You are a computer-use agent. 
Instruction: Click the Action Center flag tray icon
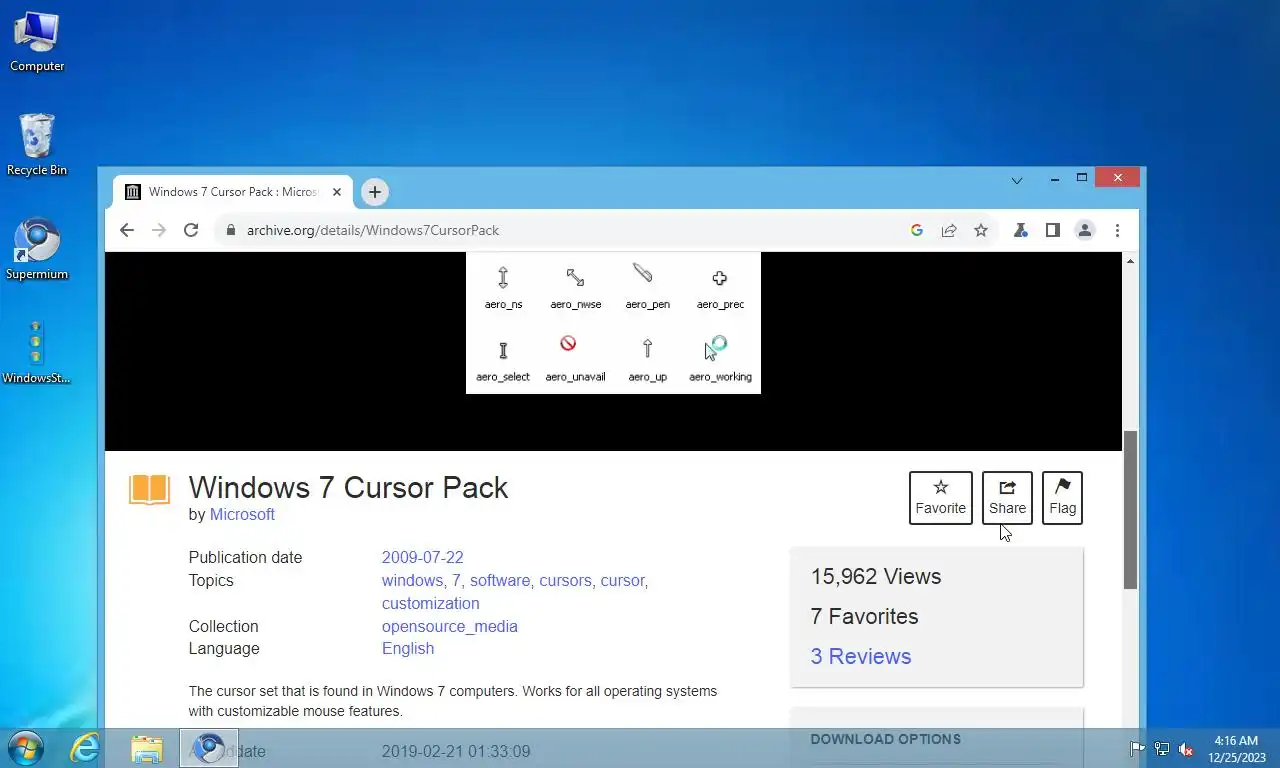click(x=1137, y=748)
